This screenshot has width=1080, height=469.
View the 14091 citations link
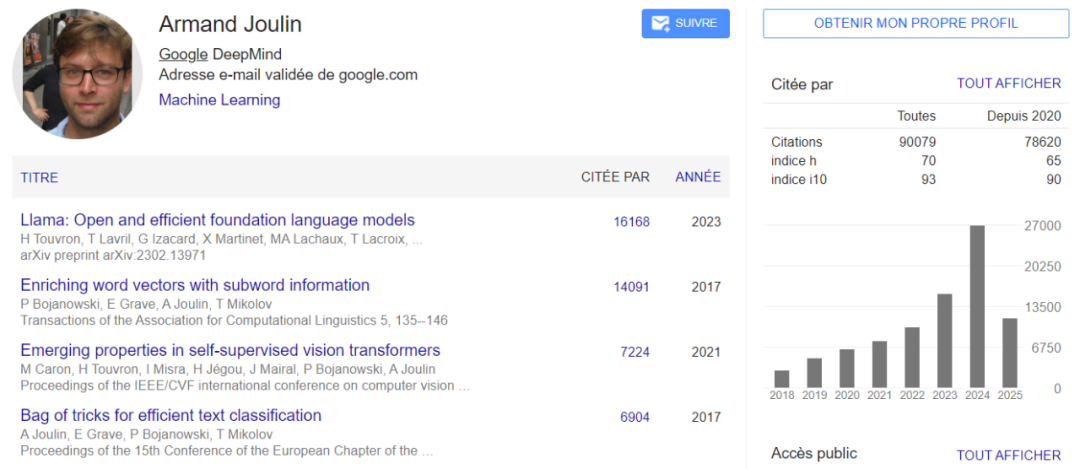631,287
